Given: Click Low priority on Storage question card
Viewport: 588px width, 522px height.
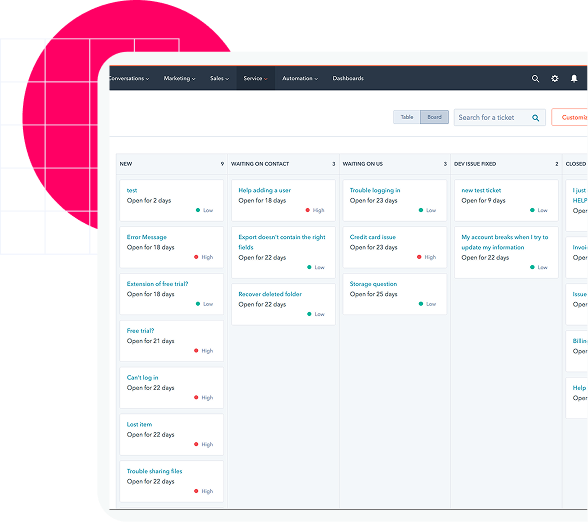Looking at the screenshot, I should pyautogui.click(x=428, y=304).
